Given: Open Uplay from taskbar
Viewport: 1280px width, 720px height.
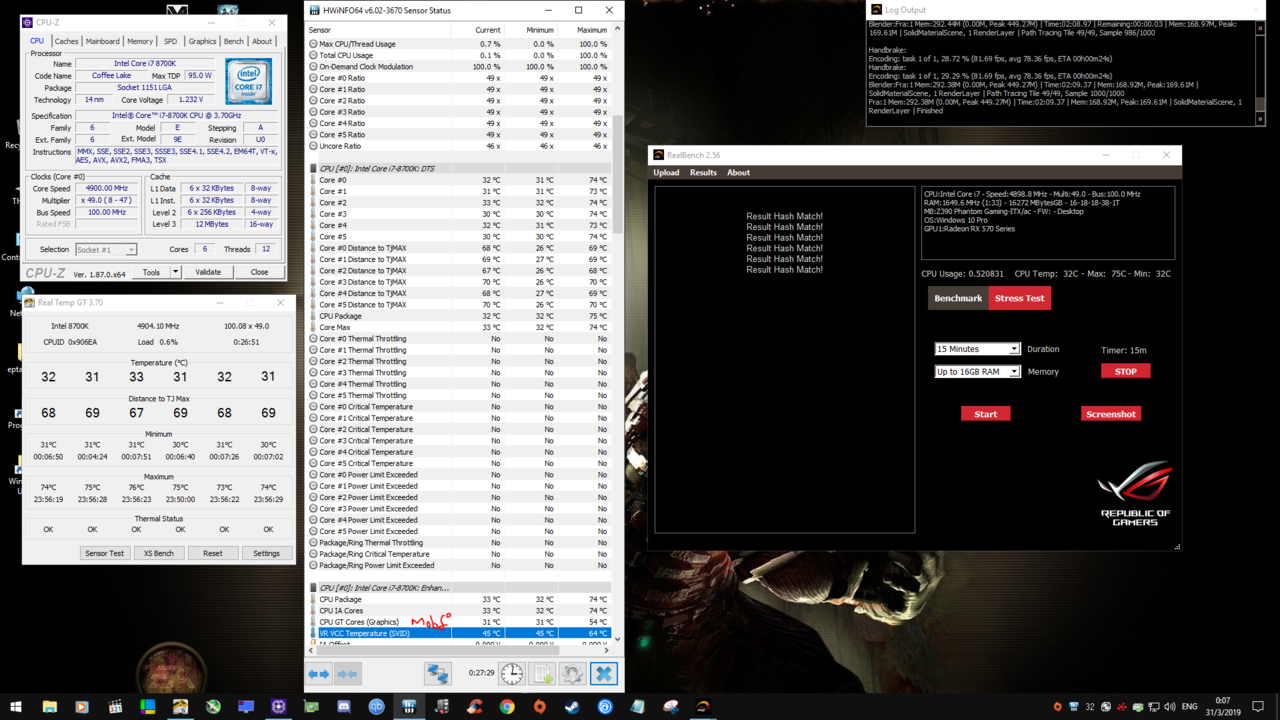Looking at the screenshot, I should tap(605, 707).
